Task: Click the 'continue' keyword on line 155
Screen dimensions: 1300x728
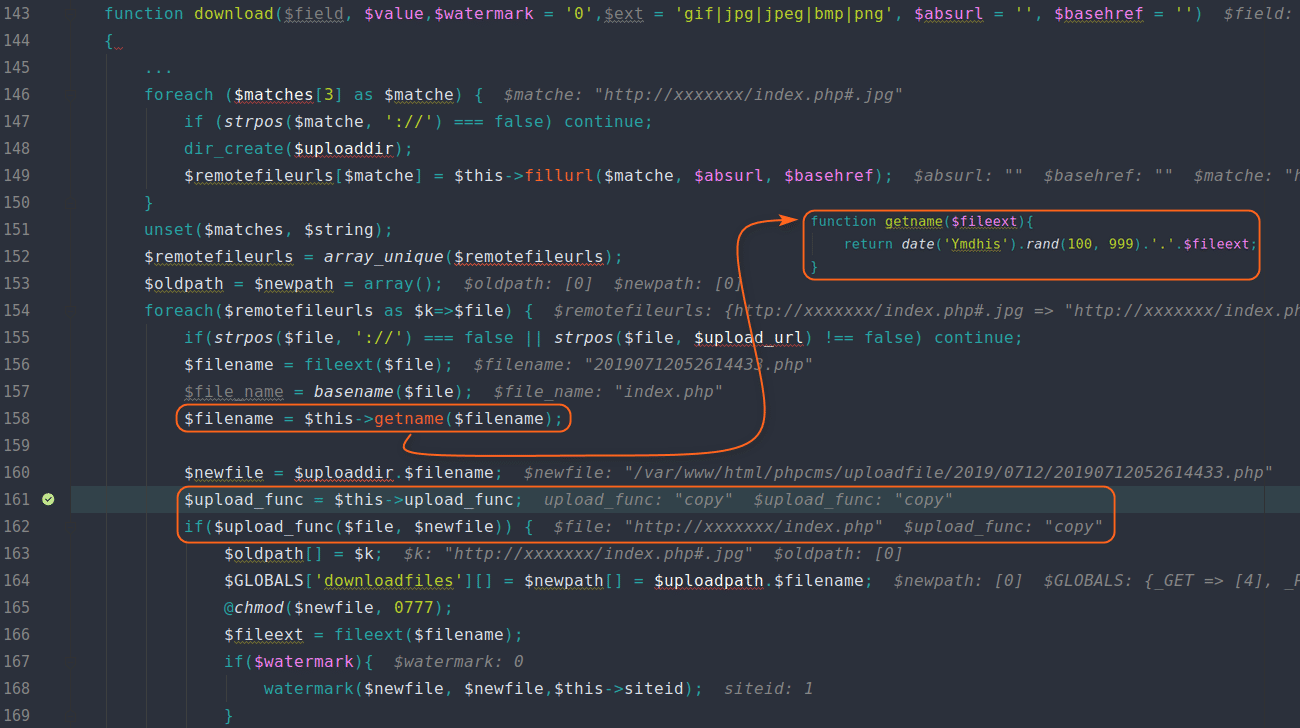Action: pyautogui.click(x=974, y=338)
